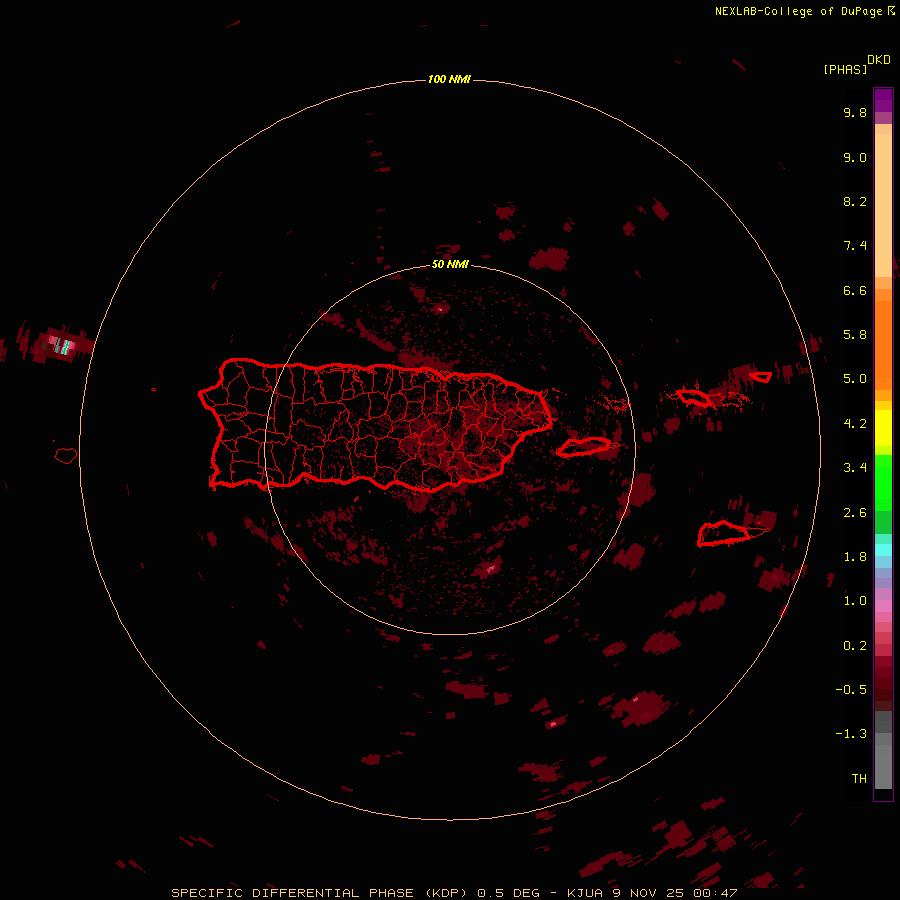Click the 50 NMI range ring label
Image resolution: width=900 pixels, height=900 pixels.
(450, 265)
